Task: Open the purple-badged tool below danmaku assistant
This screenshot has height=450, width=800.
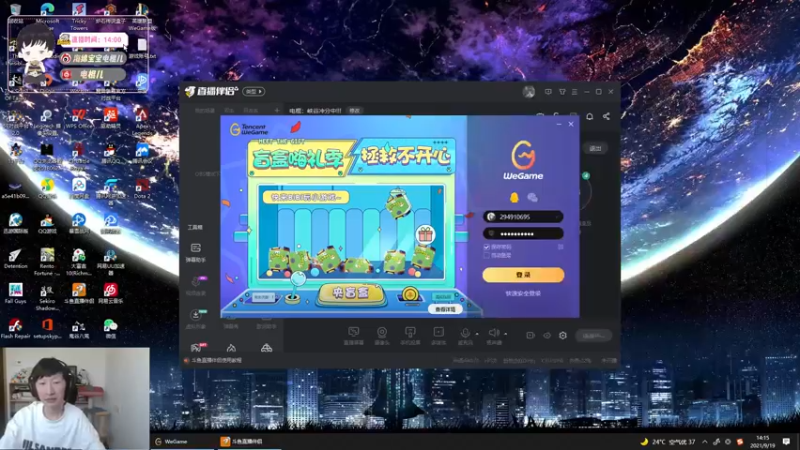Action: click(196, 286)
